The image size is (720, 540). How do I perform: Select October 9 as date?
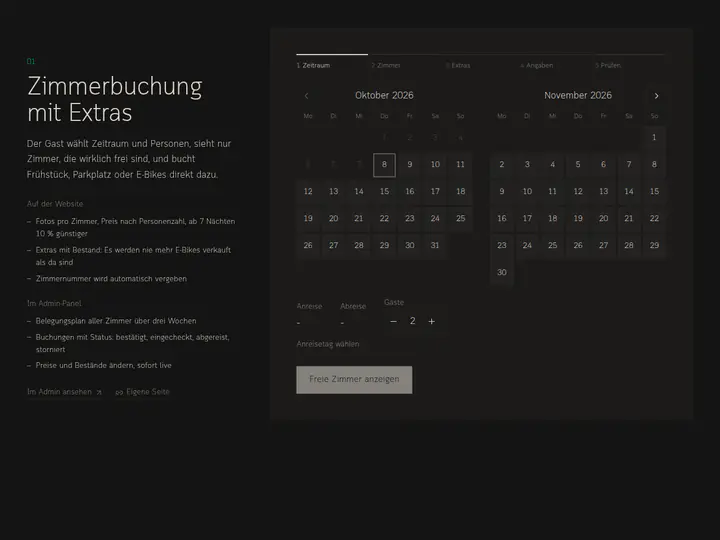410,165
